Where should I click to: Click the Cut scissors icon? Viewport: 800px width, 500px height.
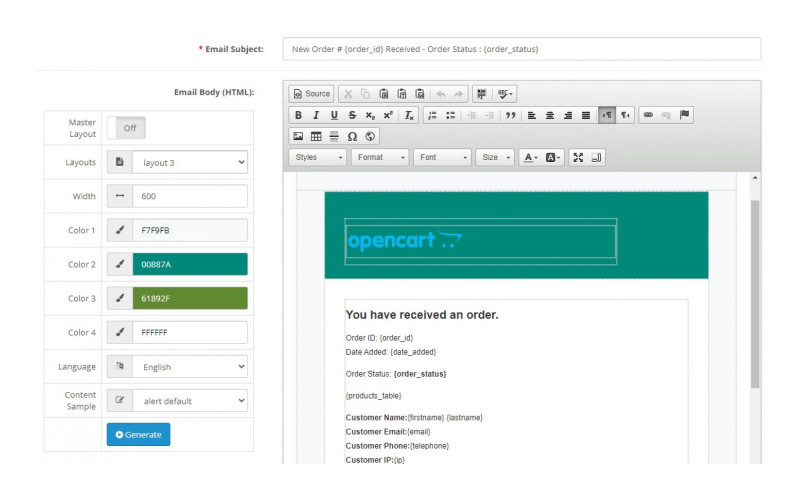coord(348,94)
